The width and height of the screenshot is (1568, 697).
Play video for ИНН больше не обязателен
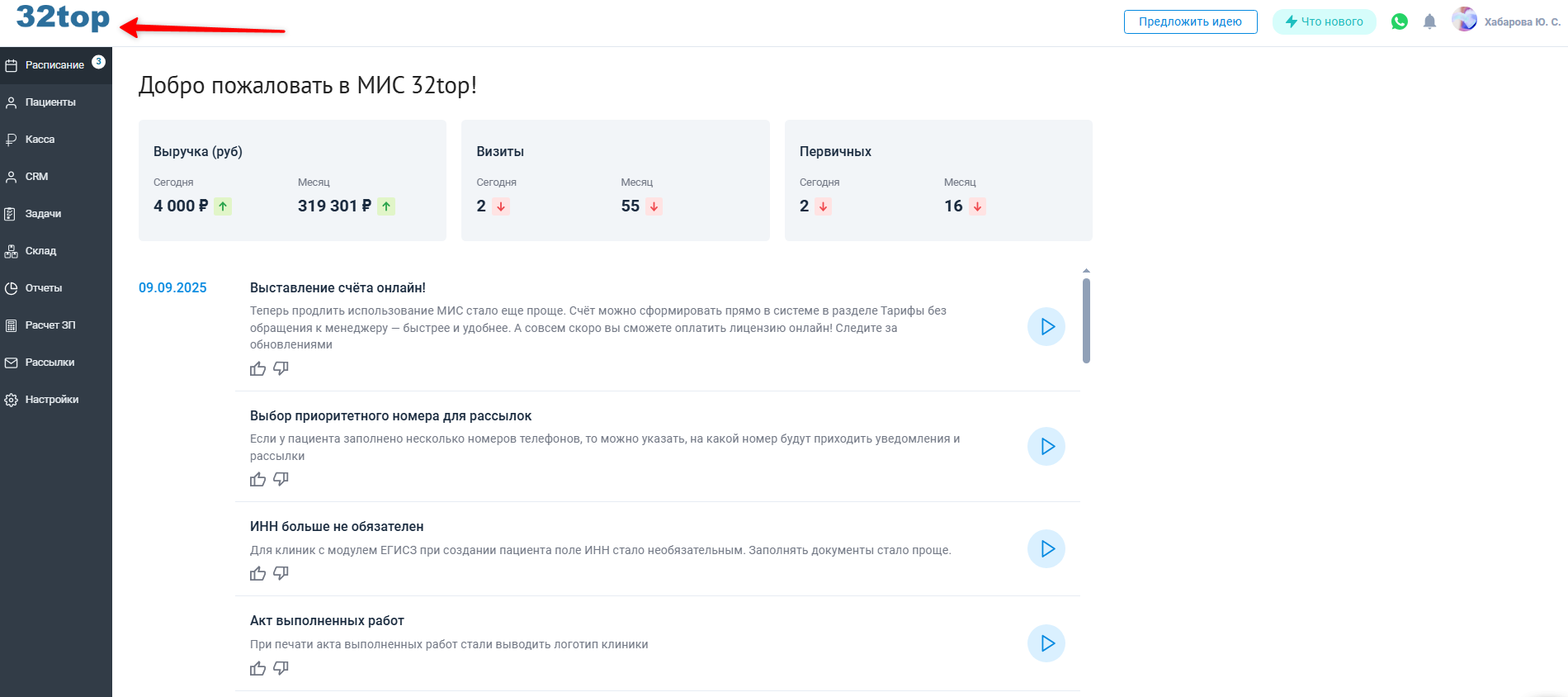[x=1046, y=549]
